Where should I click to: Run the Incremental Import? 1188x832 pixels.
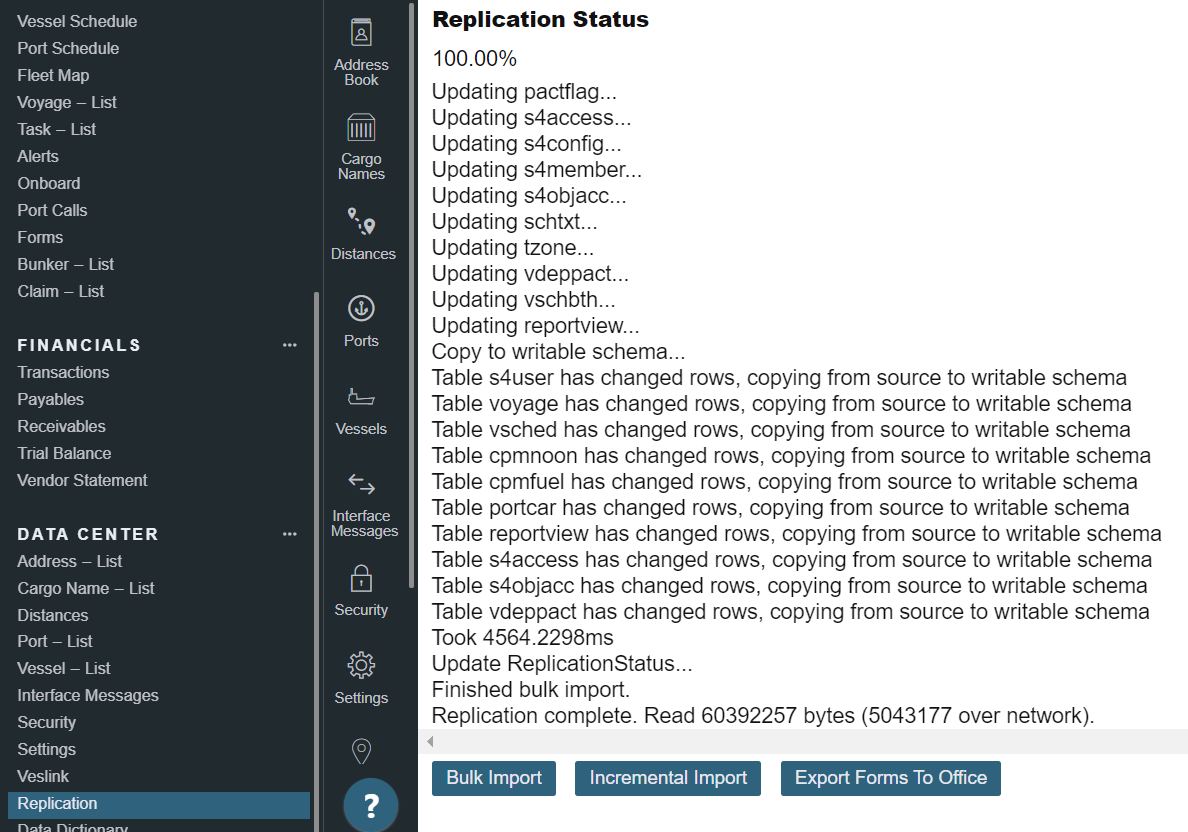(x=668, y=778)
